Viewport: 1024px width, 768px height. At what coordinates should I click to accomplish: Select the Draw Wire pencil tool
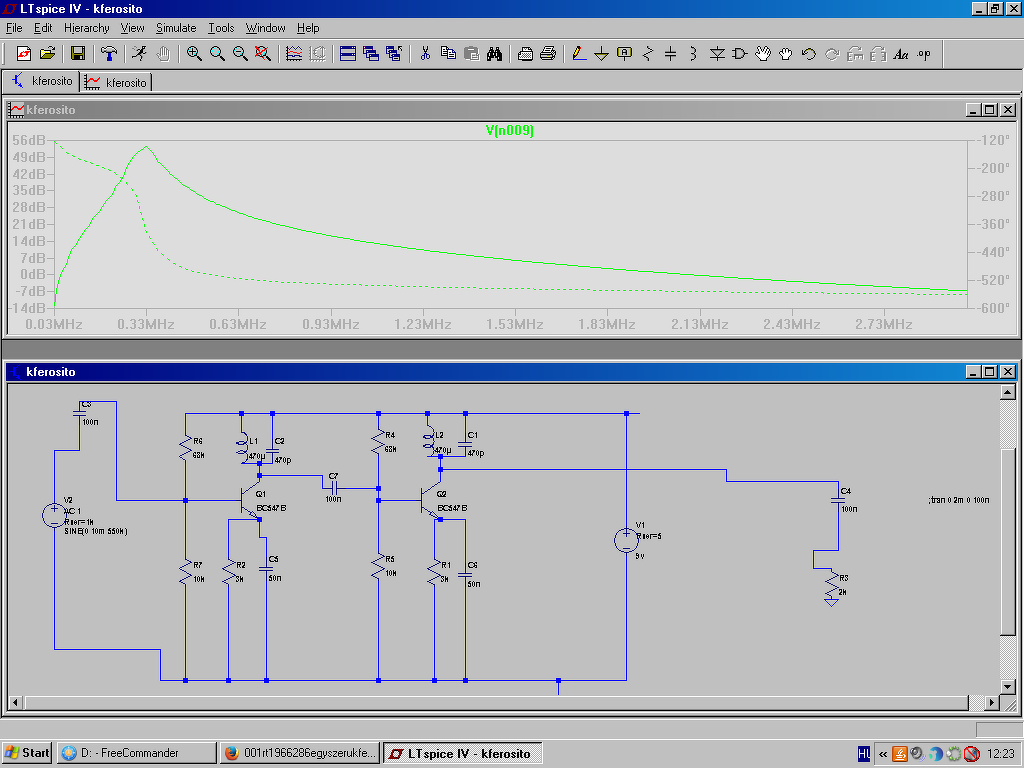pyautogui.click(x=578, y=54)
